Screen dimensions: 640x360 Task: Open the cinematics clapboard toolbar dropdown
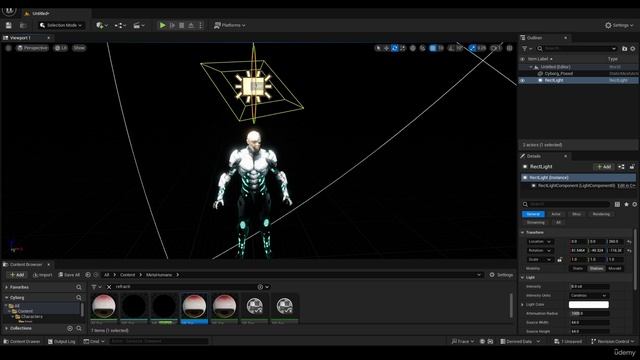[x=139, y=25]
